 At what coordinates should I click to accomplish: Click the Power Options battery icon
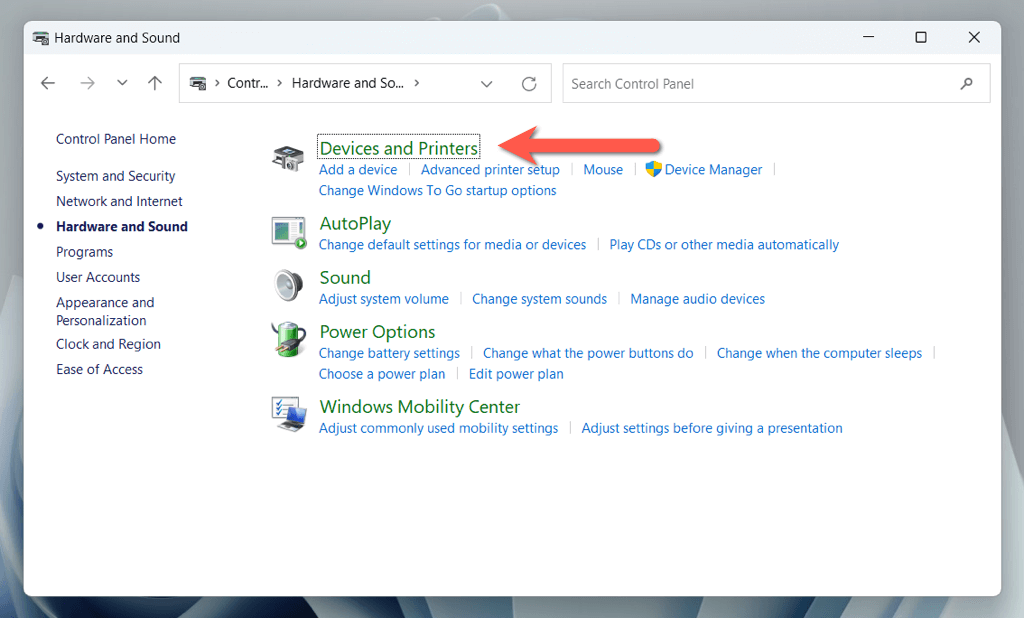point(288,340)
